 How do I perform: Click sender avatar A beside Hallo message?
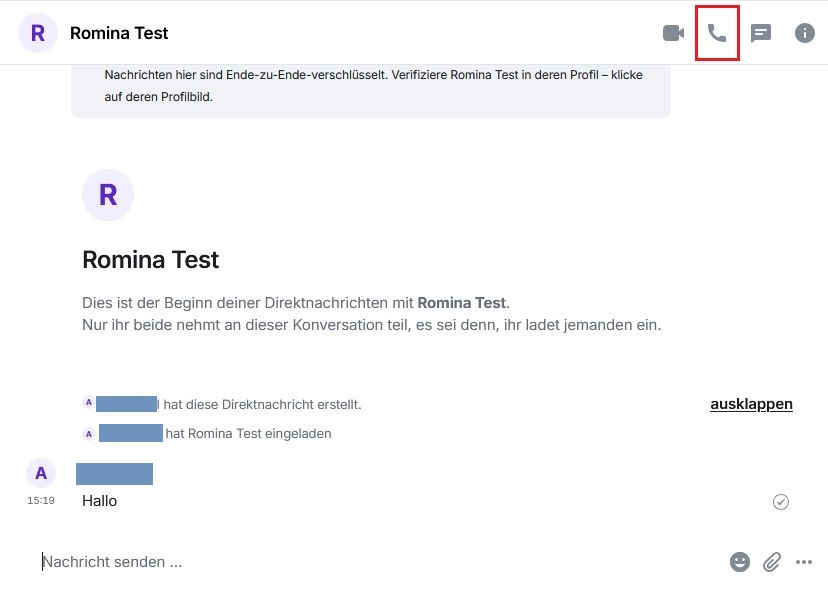(x=41, y=474)
